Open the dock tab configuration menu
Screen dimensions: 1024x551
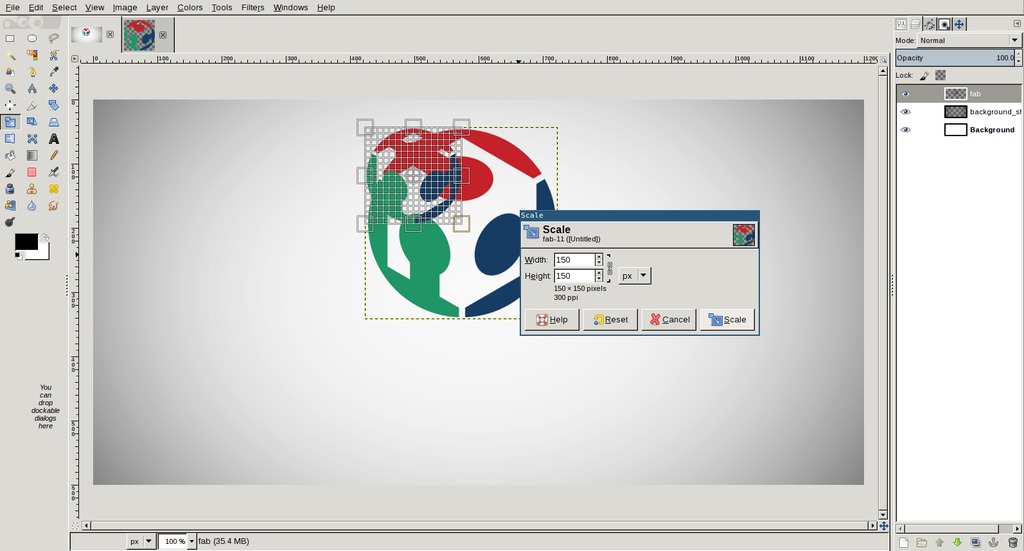[1017, 24]
